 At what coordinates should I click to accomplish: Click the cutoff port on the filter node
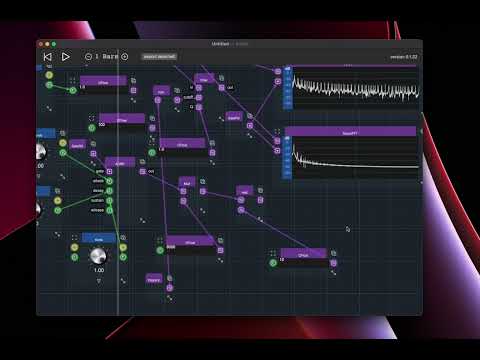(x=199, y=97)
